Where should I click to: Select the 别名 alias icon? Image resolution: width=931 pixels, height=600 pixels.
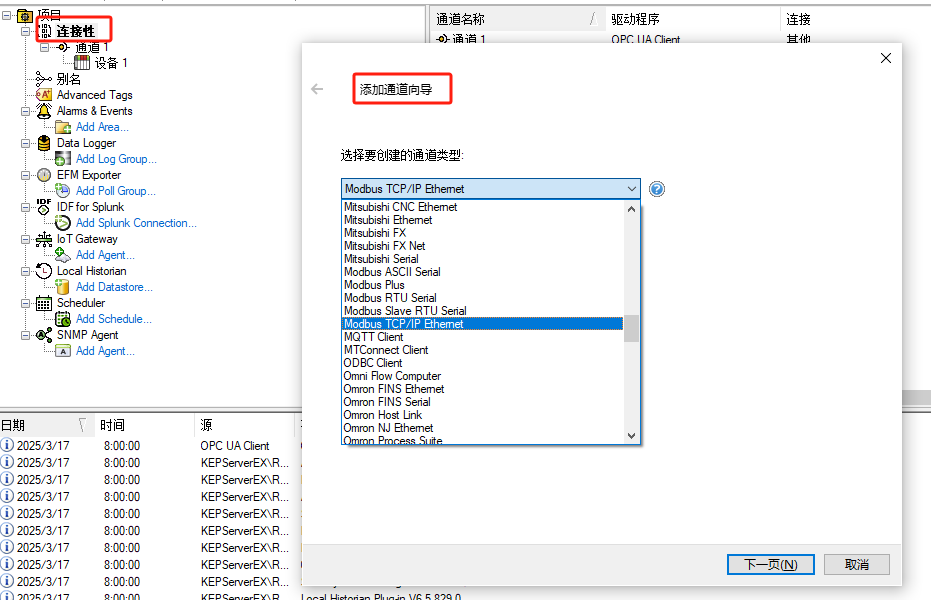point(43,79)
